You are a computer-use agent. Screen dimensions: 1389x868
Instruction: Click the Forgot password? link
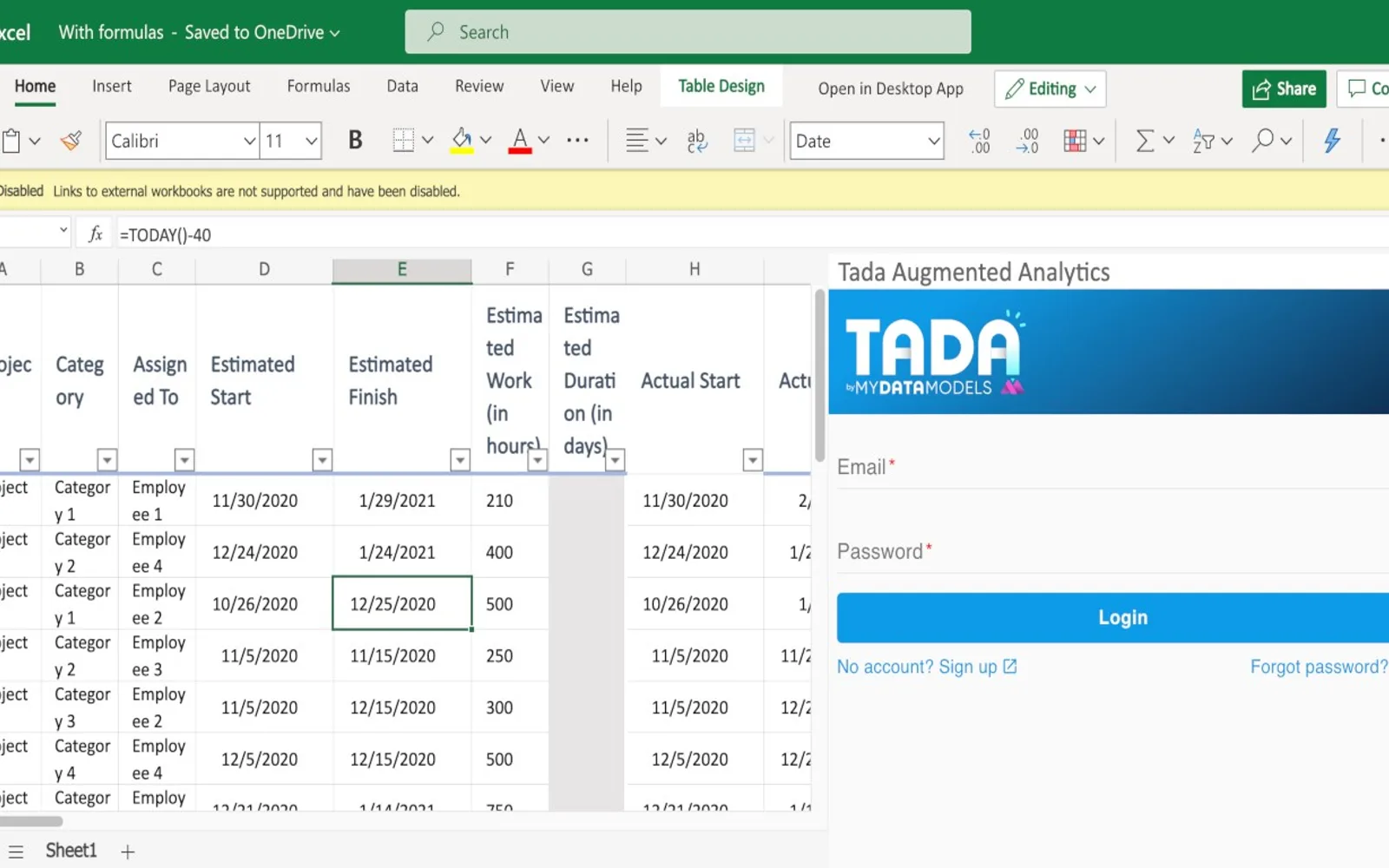(x=1319, y=667)
